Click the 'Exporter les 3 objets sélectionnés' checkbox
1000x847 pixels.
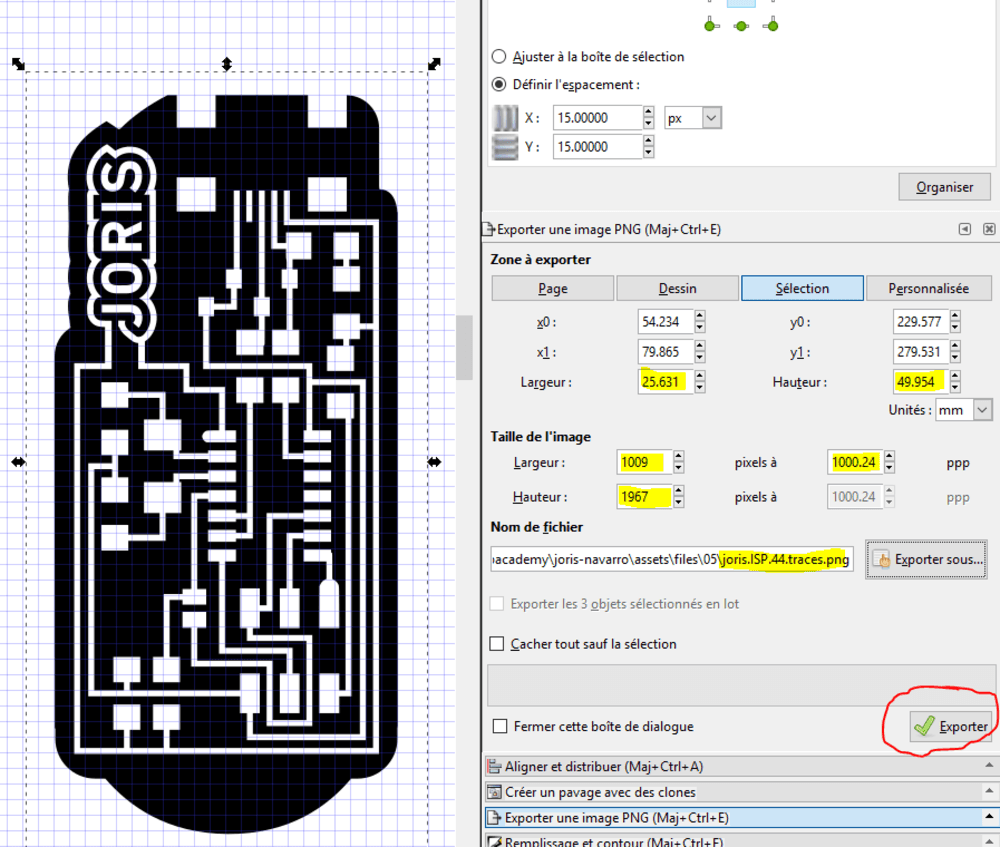pos(497,603)
